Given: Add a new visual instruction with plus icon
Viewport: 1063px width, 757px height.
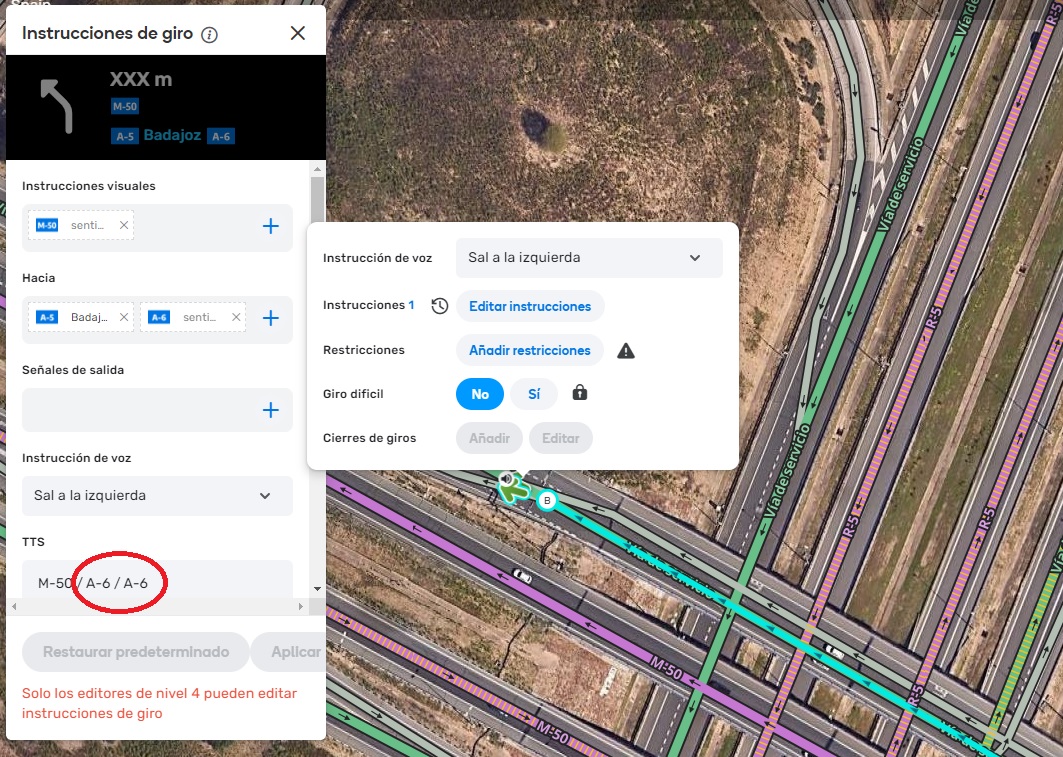Looking at the screenshot, I should (270, 226).
